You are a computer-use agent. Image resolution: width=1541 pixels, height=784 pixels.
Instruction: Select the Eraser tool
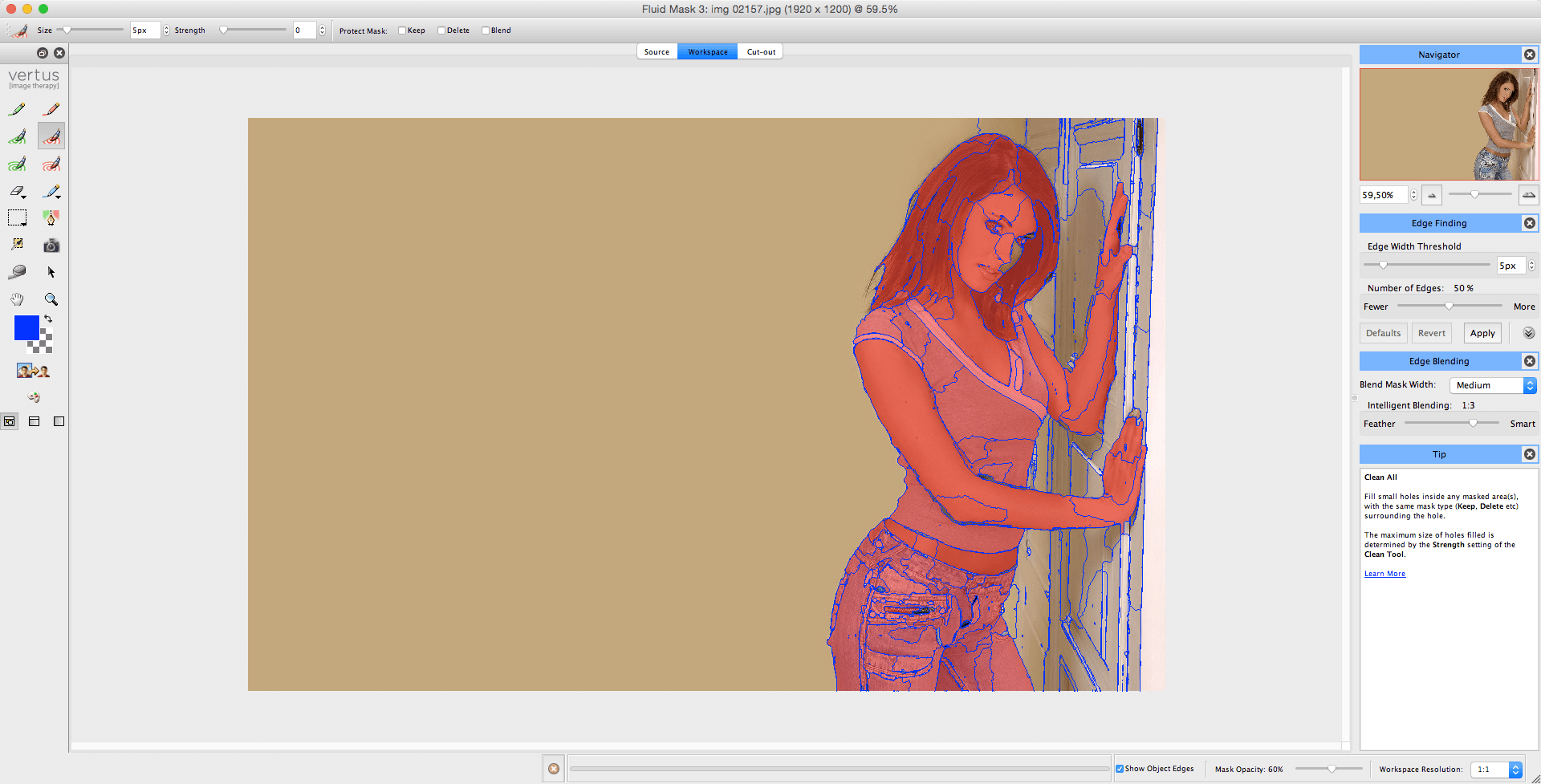(17, 192)
